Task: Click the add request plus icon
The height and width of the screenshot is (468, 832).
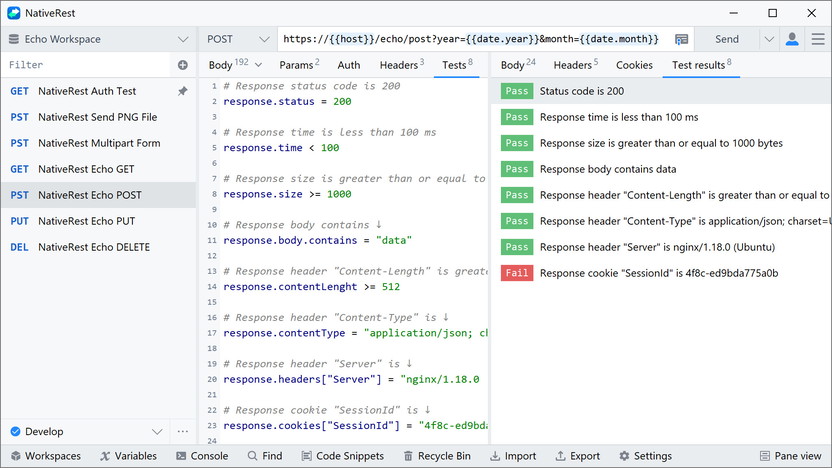Action: (x=183, y=65)
